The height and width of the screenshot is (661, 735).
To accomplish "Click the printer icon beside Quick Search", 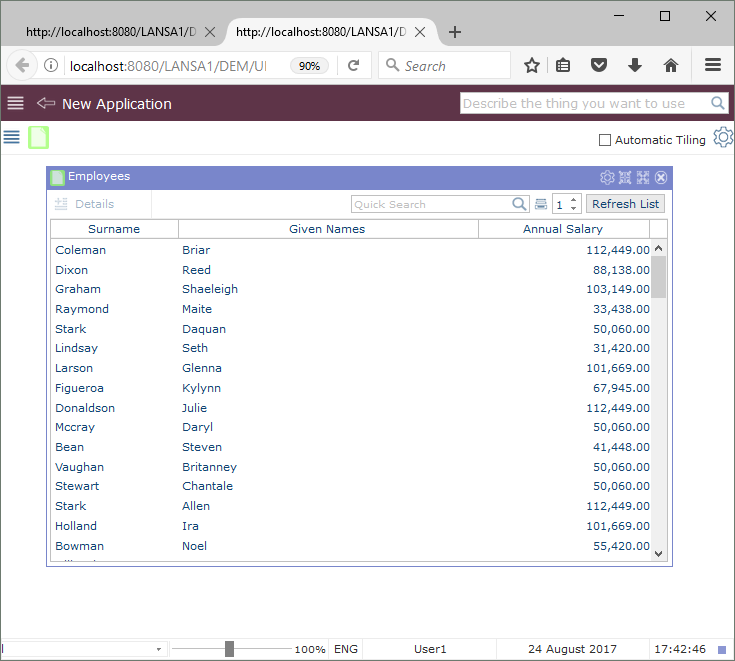I will 541,204.
